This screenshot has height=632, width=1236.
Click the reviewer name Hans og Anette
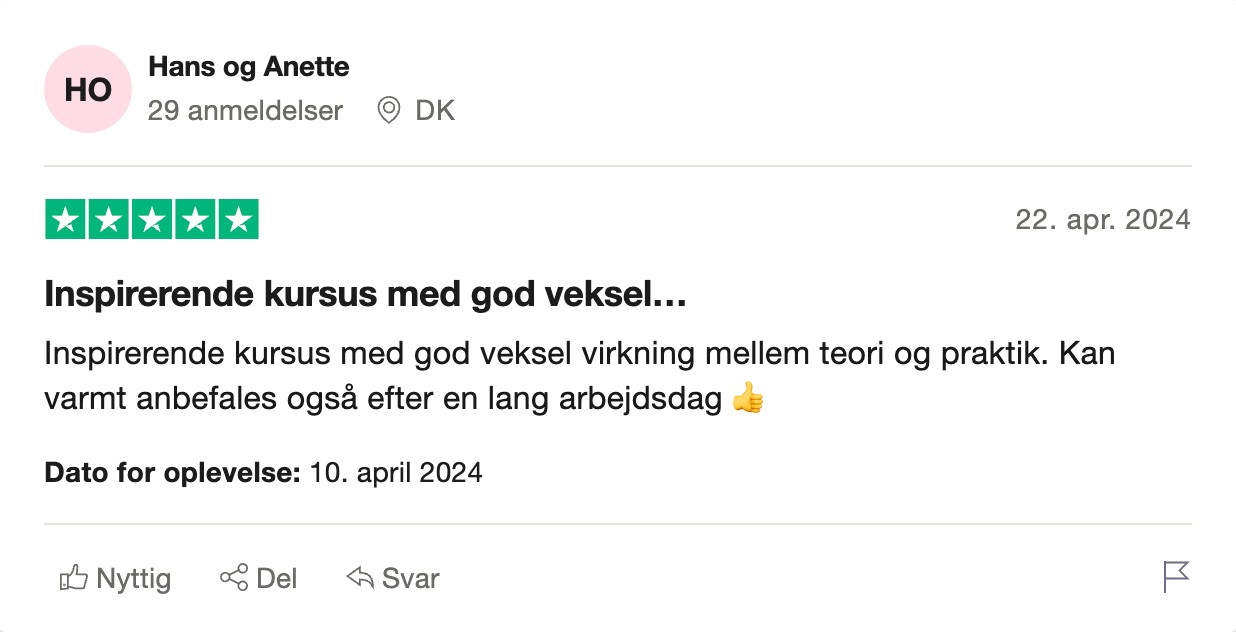[x=248, y=67]
